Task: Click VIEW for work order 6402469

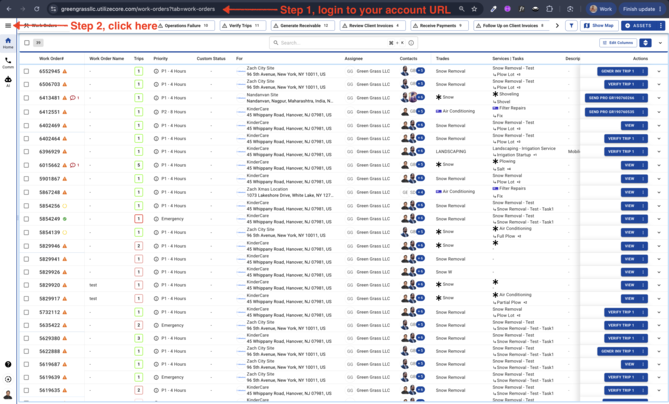Action: (x=630, y=125)
